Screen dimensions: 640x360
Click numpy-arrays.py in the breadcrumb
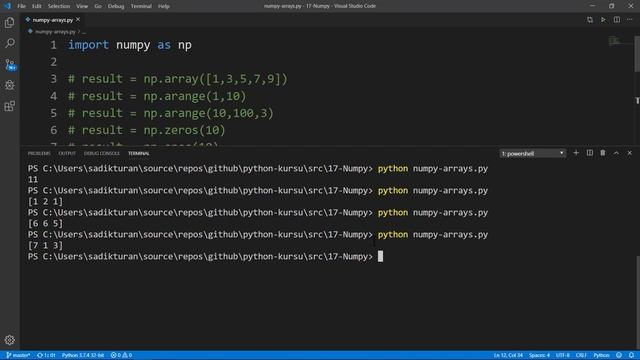(55, 31)
